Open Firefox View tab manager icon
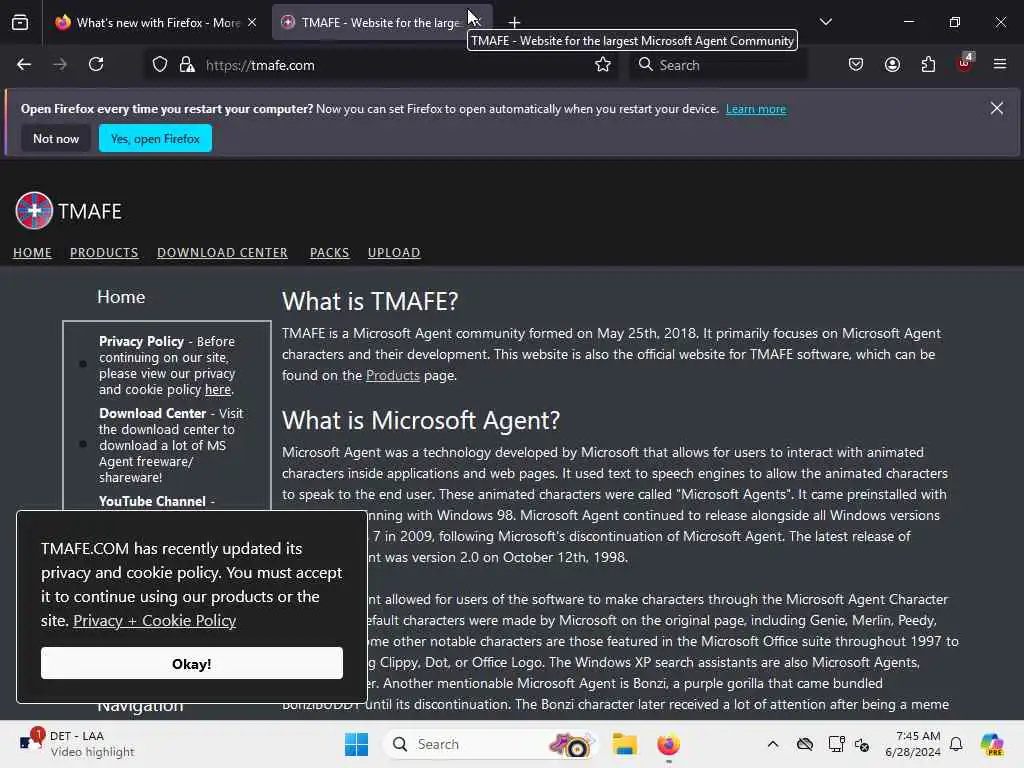 (20, 22)
